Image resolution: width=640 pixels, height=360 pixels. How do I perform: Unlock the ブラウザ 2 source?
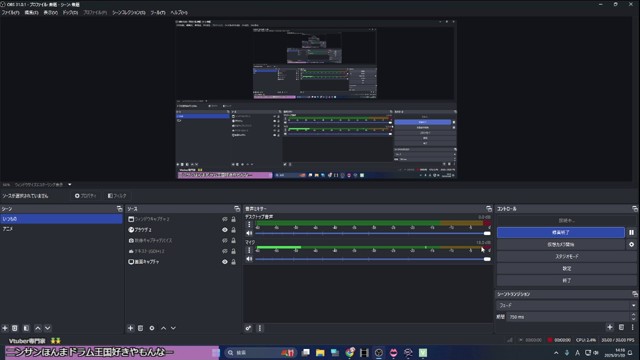point(233,230)
